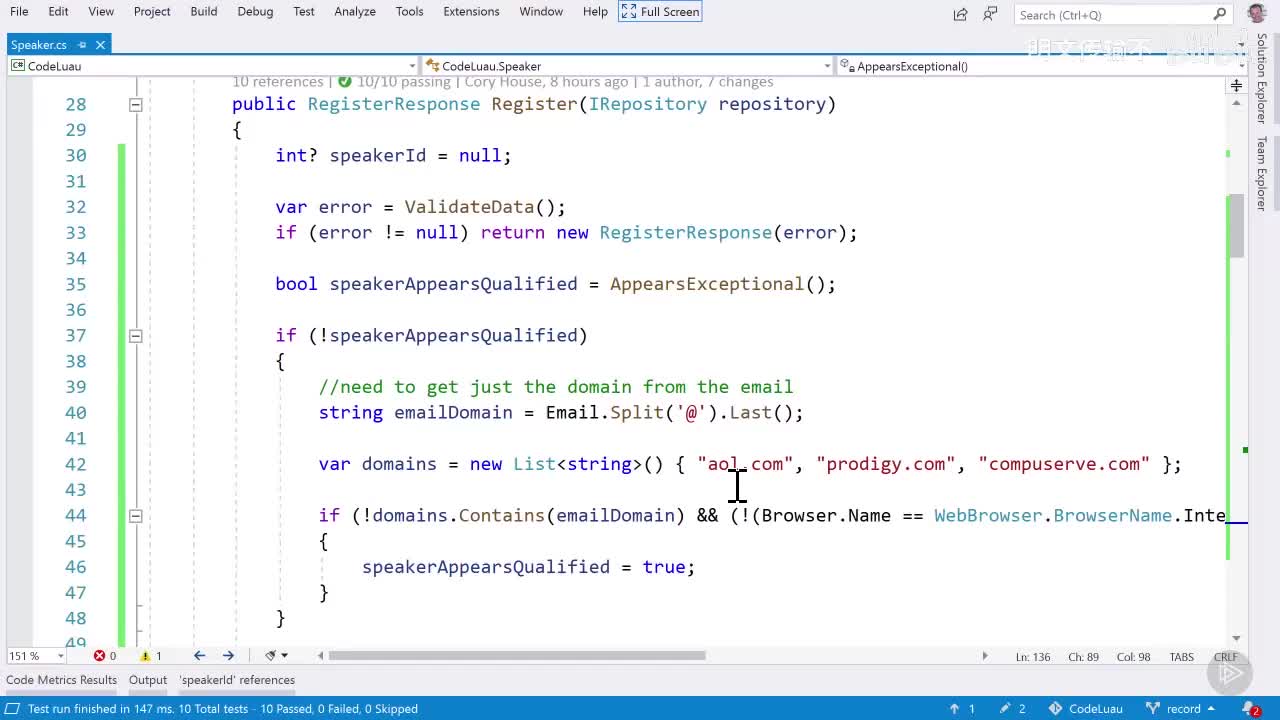This screenshot has height=720, width=1280.
Task: Open the Team Explorer side tab
Action: [1262, 173]
